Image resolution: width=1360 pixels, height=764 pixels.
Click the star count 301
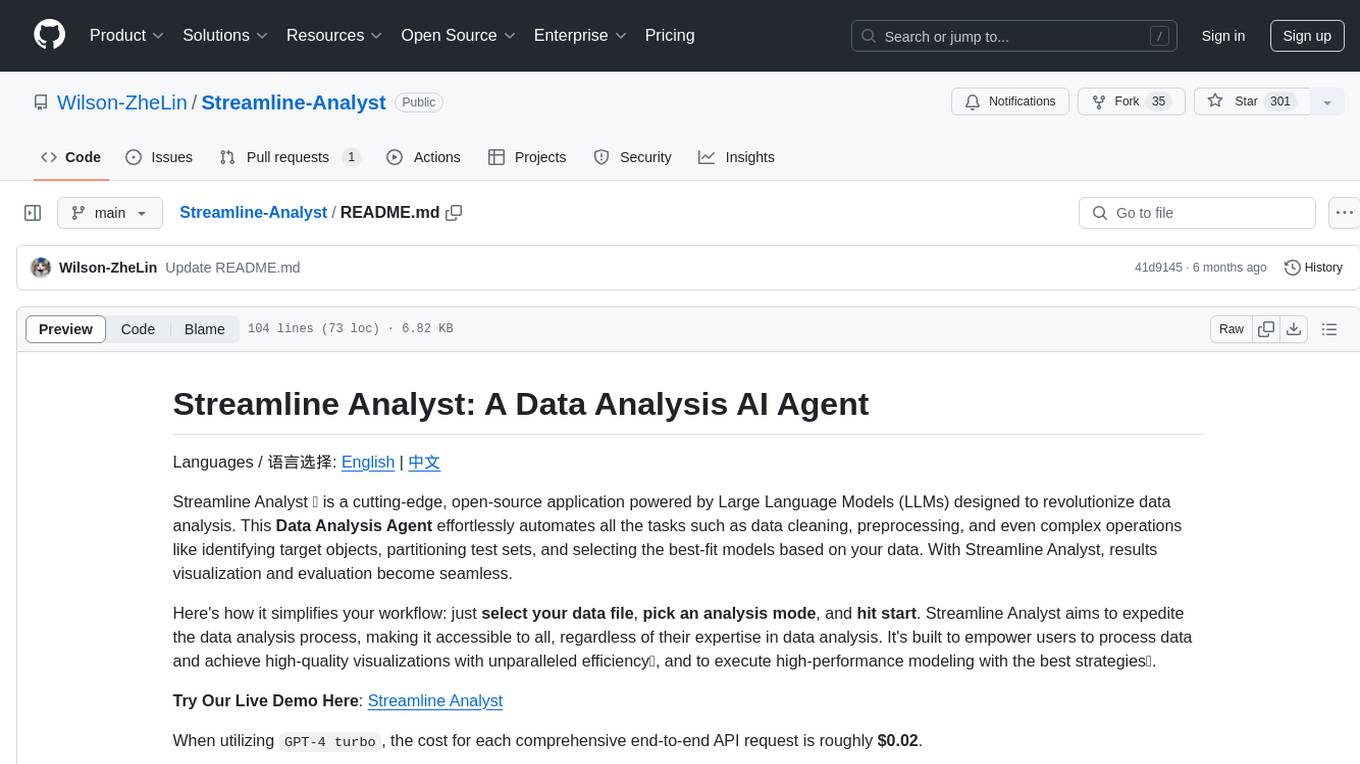(1280, 102)
